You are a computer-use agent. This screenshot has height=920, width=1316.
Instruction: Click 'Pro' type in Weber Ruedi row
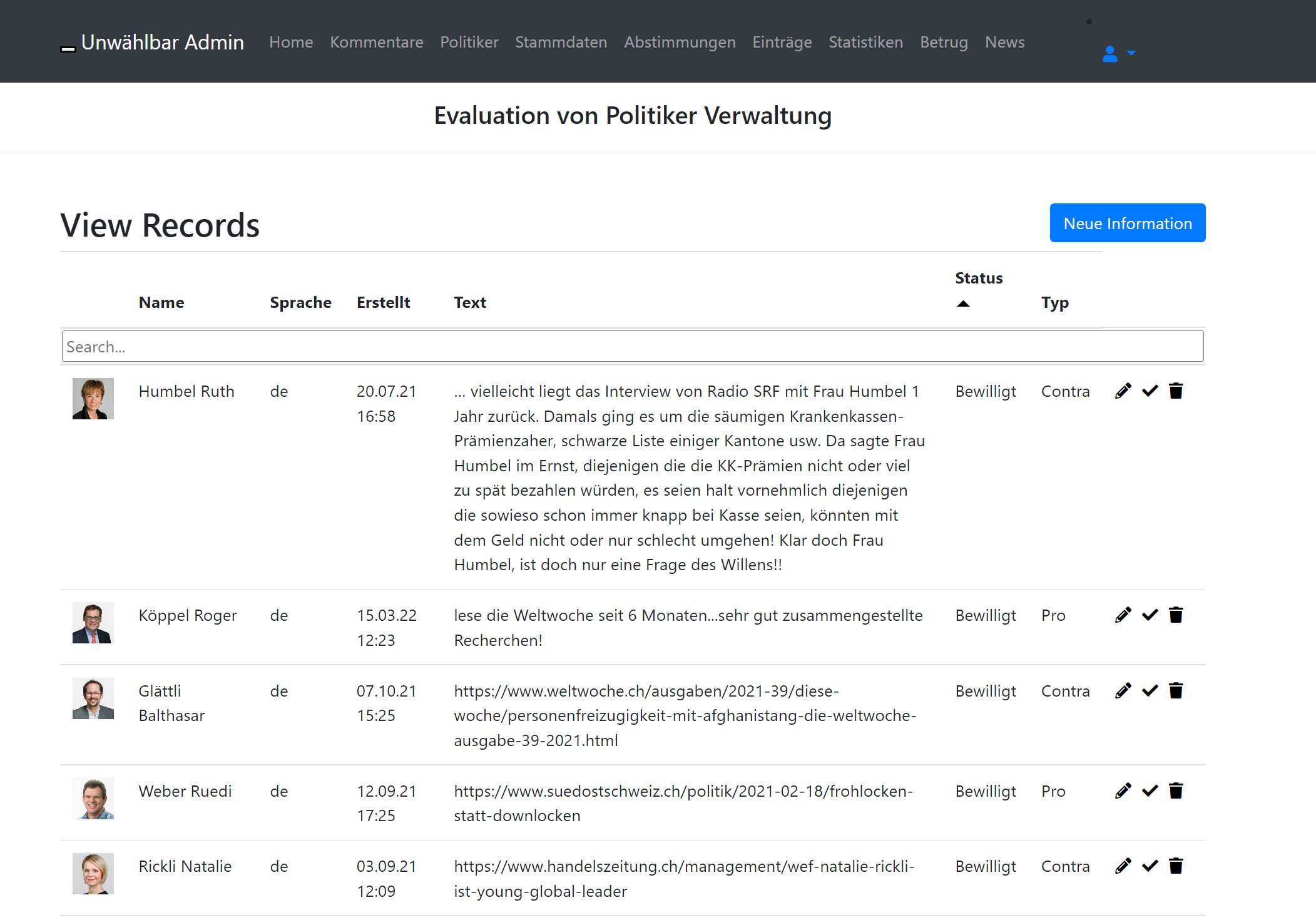coord(1053,791)
